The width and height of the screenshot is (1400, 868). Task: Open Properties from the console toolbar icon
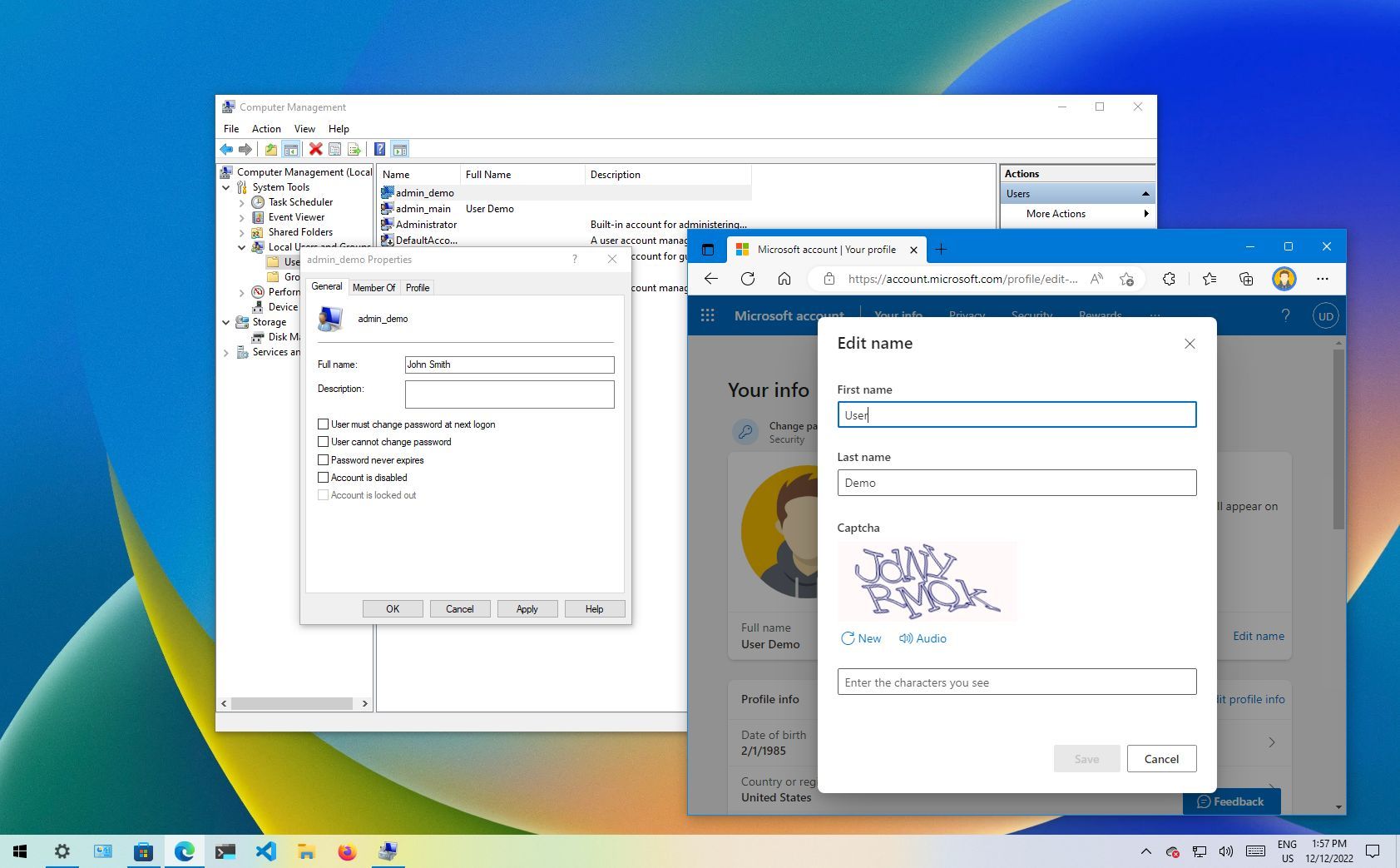(x=335, y=149)
